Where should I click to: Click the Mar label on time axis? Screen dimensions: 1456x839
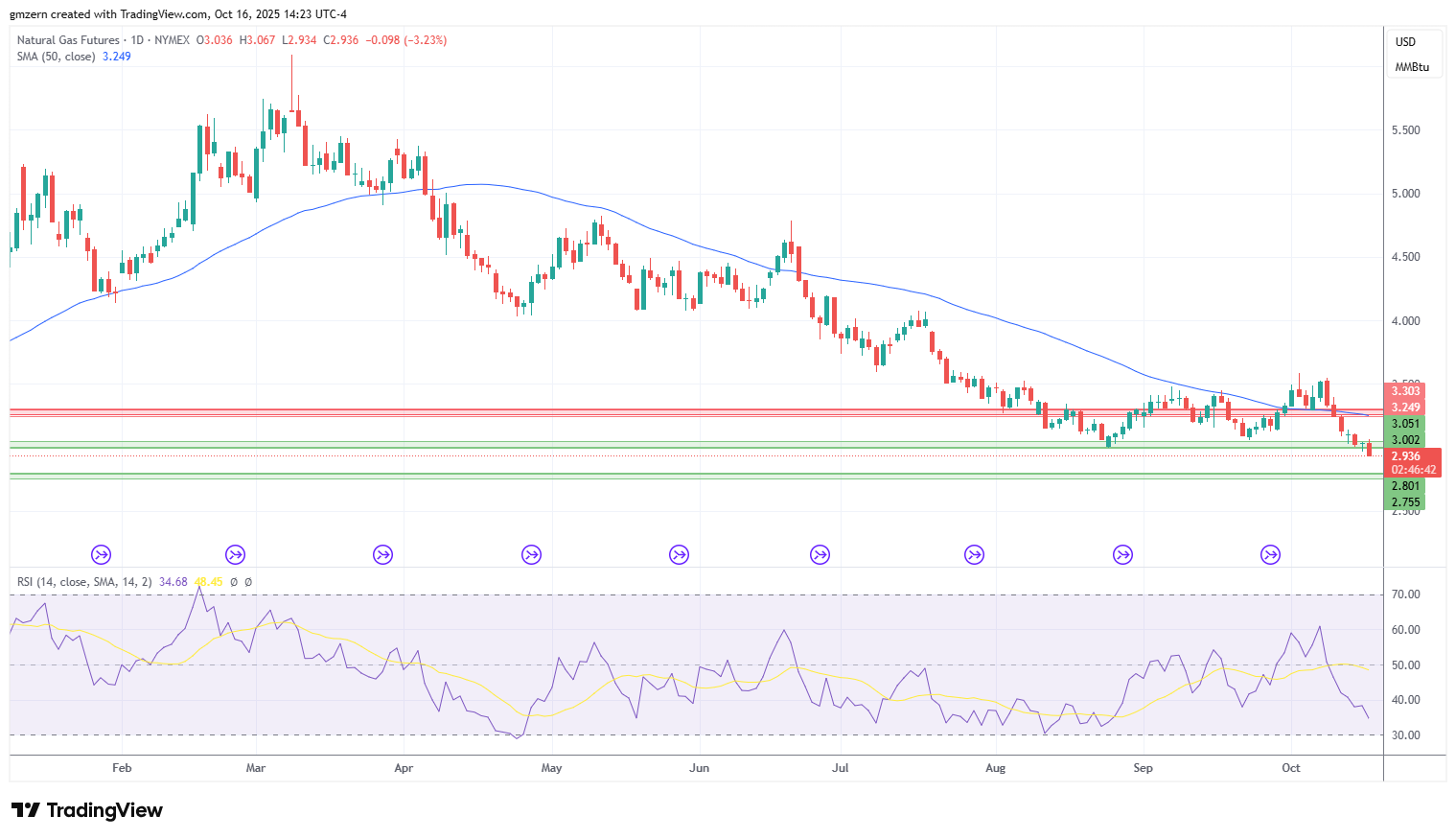(x=256, y=768)
